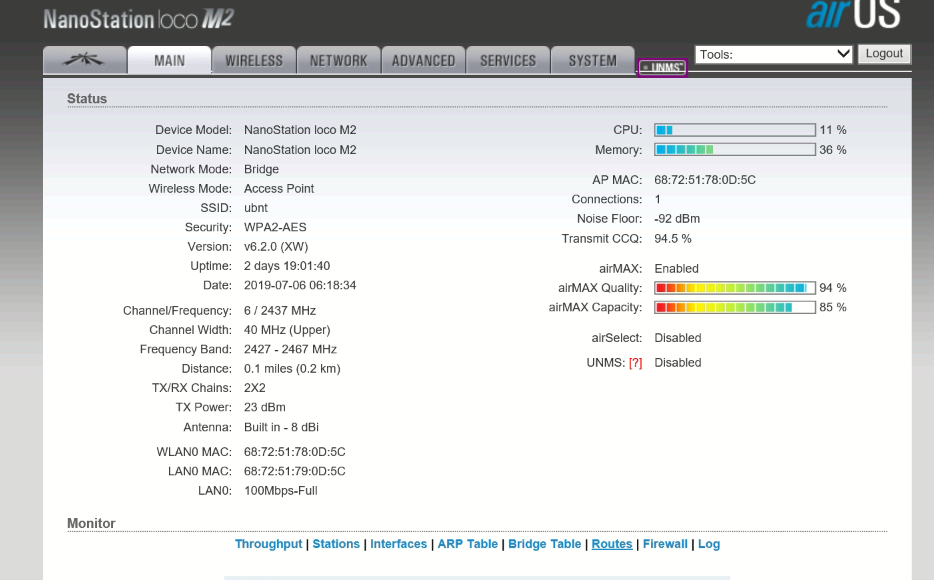
Task: Open the Throughput monitor link
Action: 269,544
